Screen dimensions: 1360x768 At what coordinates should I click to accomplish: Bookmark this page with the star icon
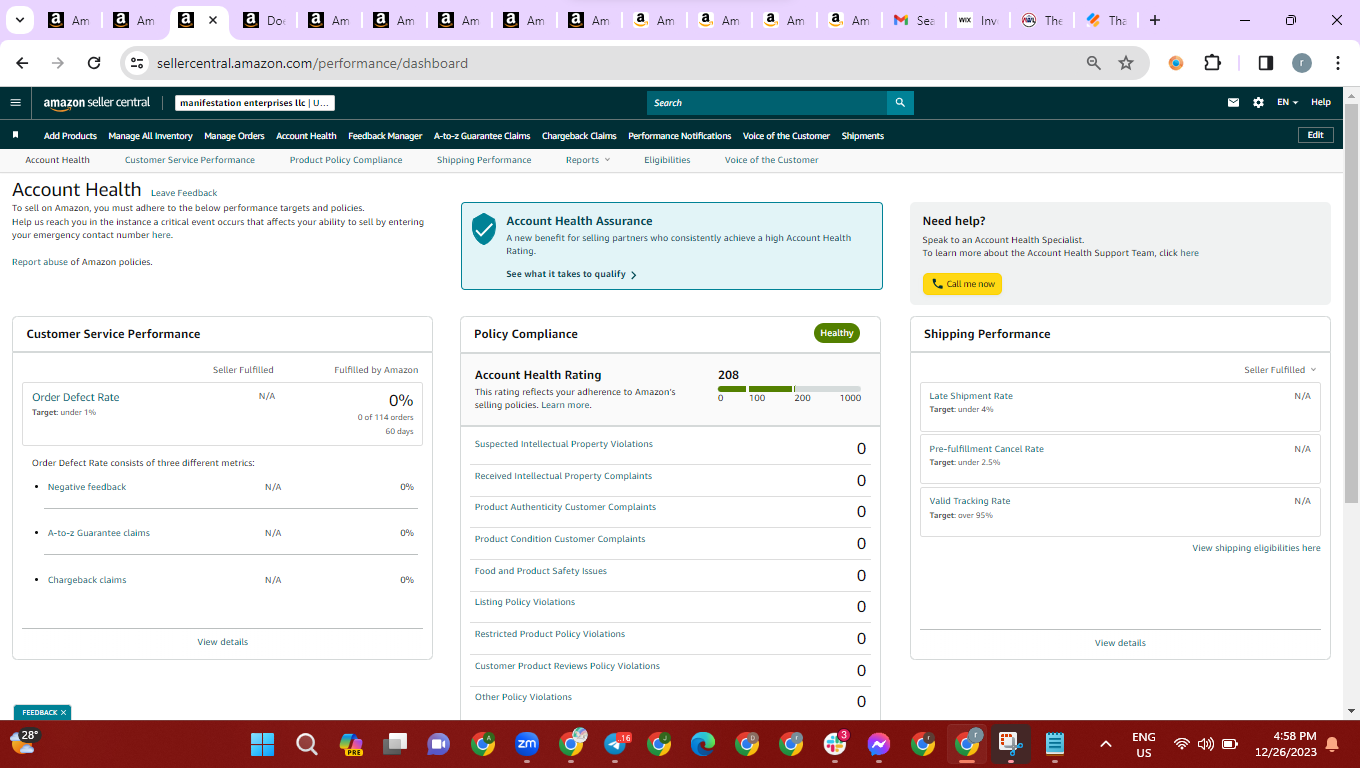point(1126,63)
